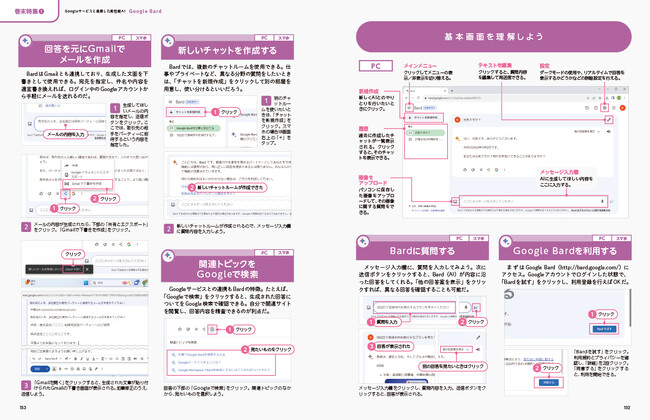Image resolution: width=650 pixels, height=420 pixels.
Task: Select the PC tab above Bard question section
Action: point(460,238)
